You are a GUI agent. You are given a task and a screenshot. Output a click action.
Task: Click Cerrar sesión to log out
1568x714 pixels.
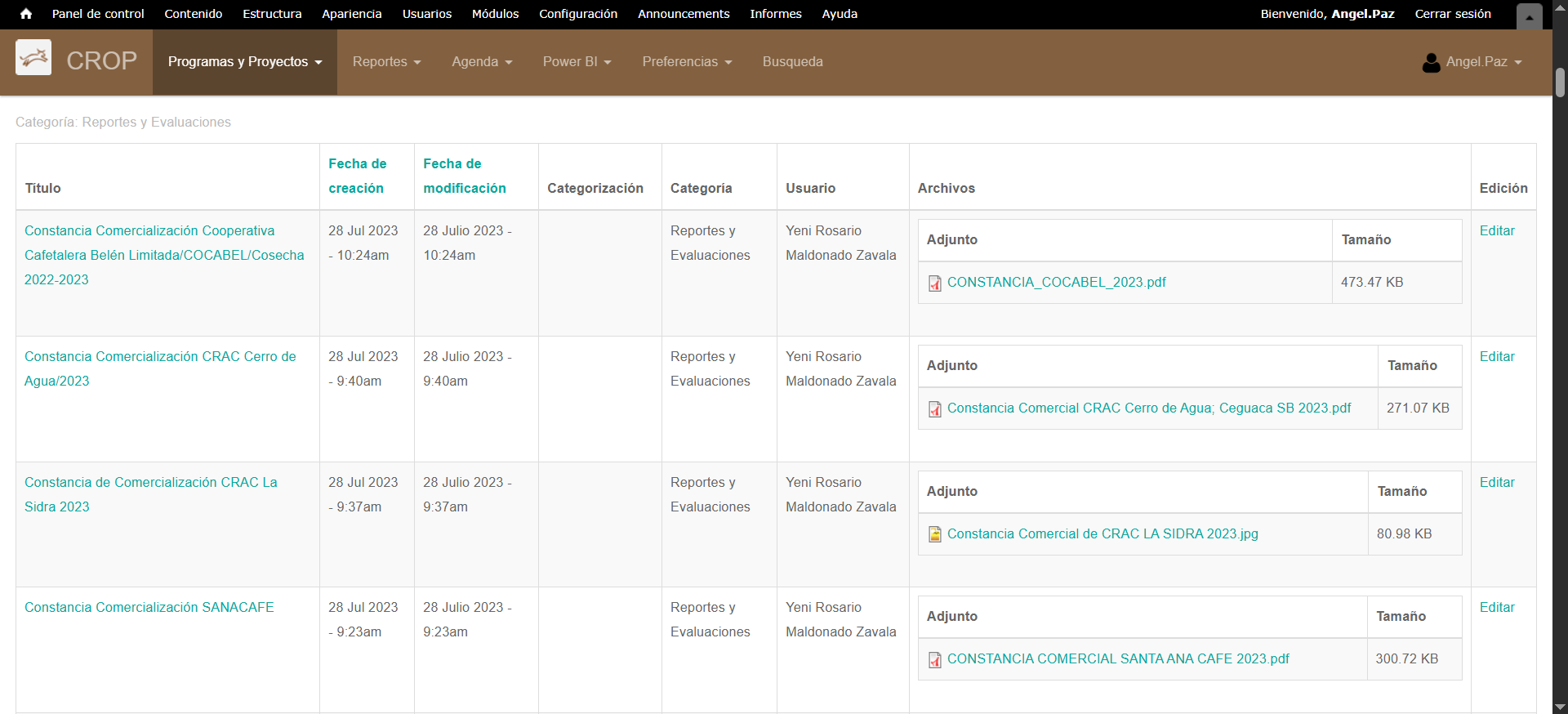click(x=1452, y=14)
